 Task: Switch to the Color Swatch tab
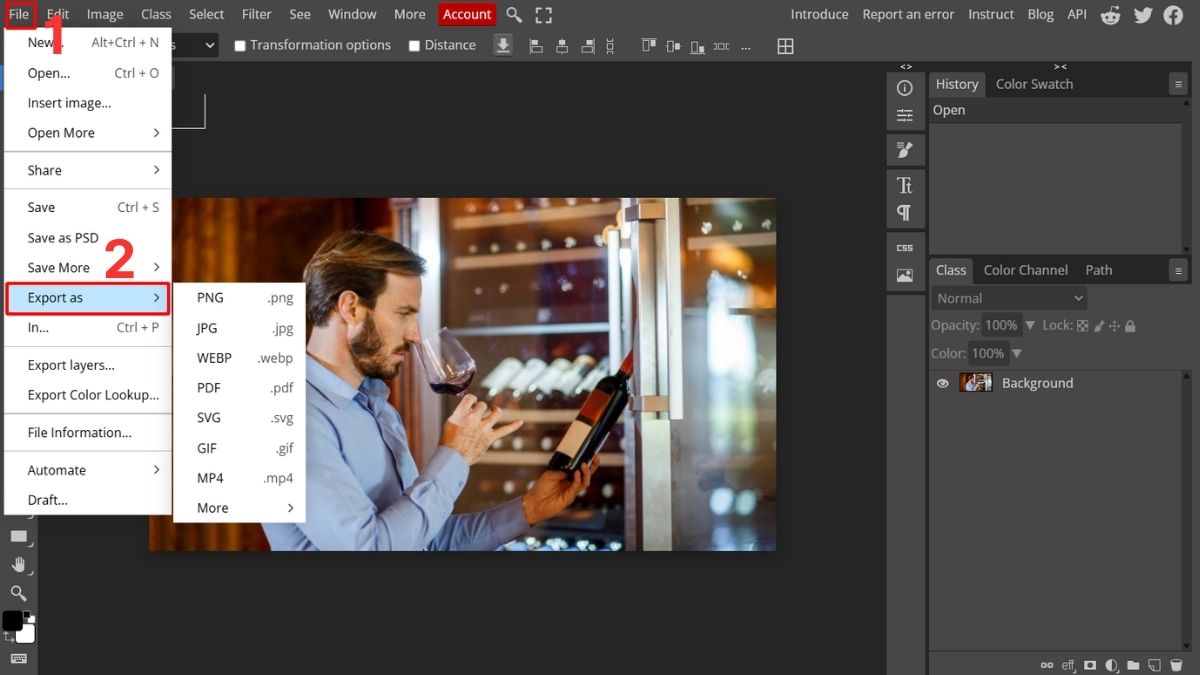[x=1034, y=85]
